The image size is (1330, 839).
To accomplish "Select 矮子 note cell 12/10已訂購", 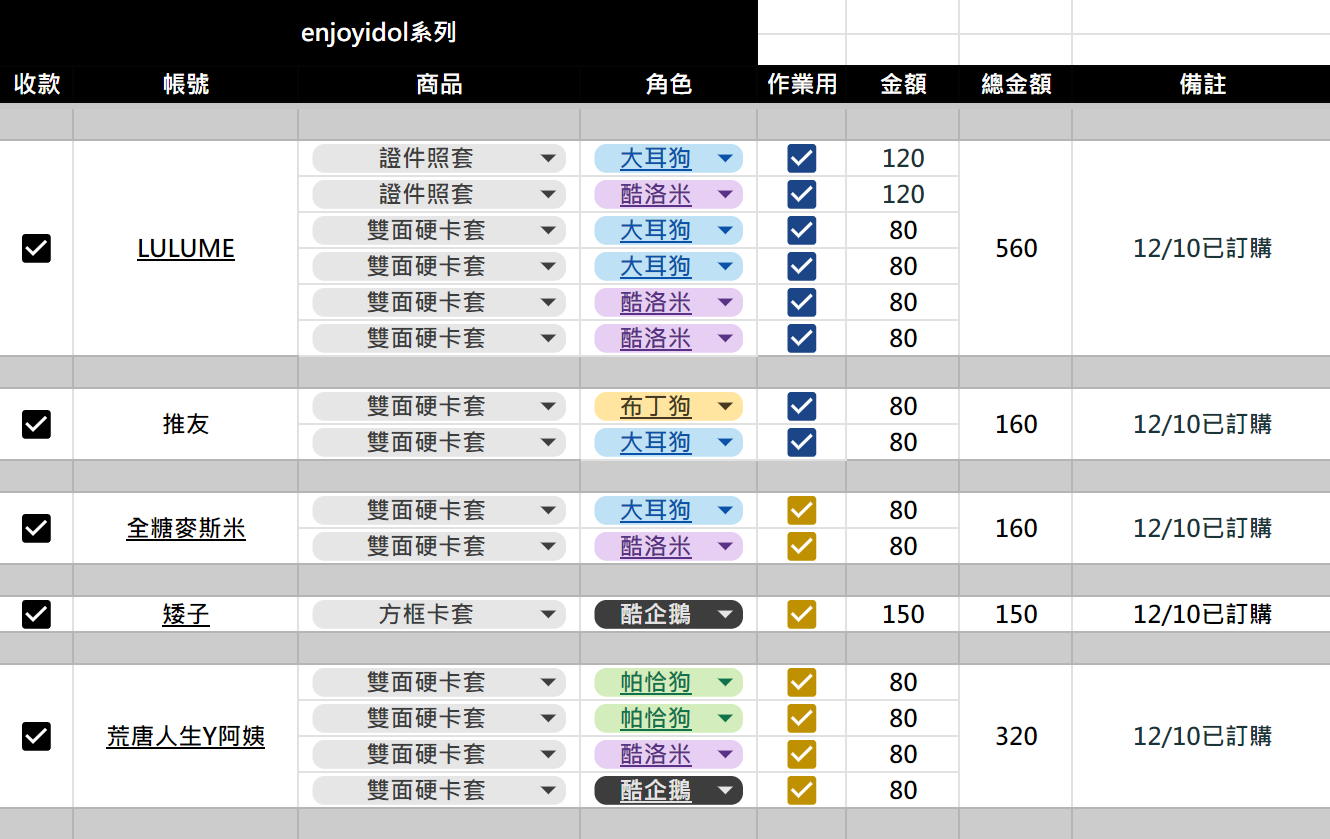I will click(x=1202, y=614).
